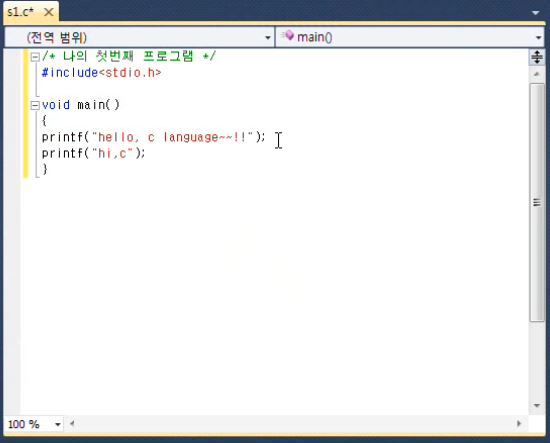Collapse the void main() outline
This screenshot has height=443, width=550.
pos(35,105)
